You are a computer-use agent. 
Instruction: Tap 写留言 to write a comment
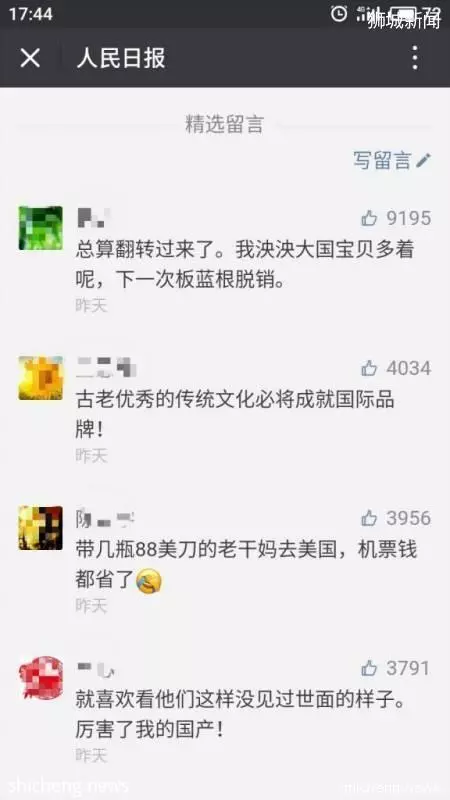(x=382, y=160)
